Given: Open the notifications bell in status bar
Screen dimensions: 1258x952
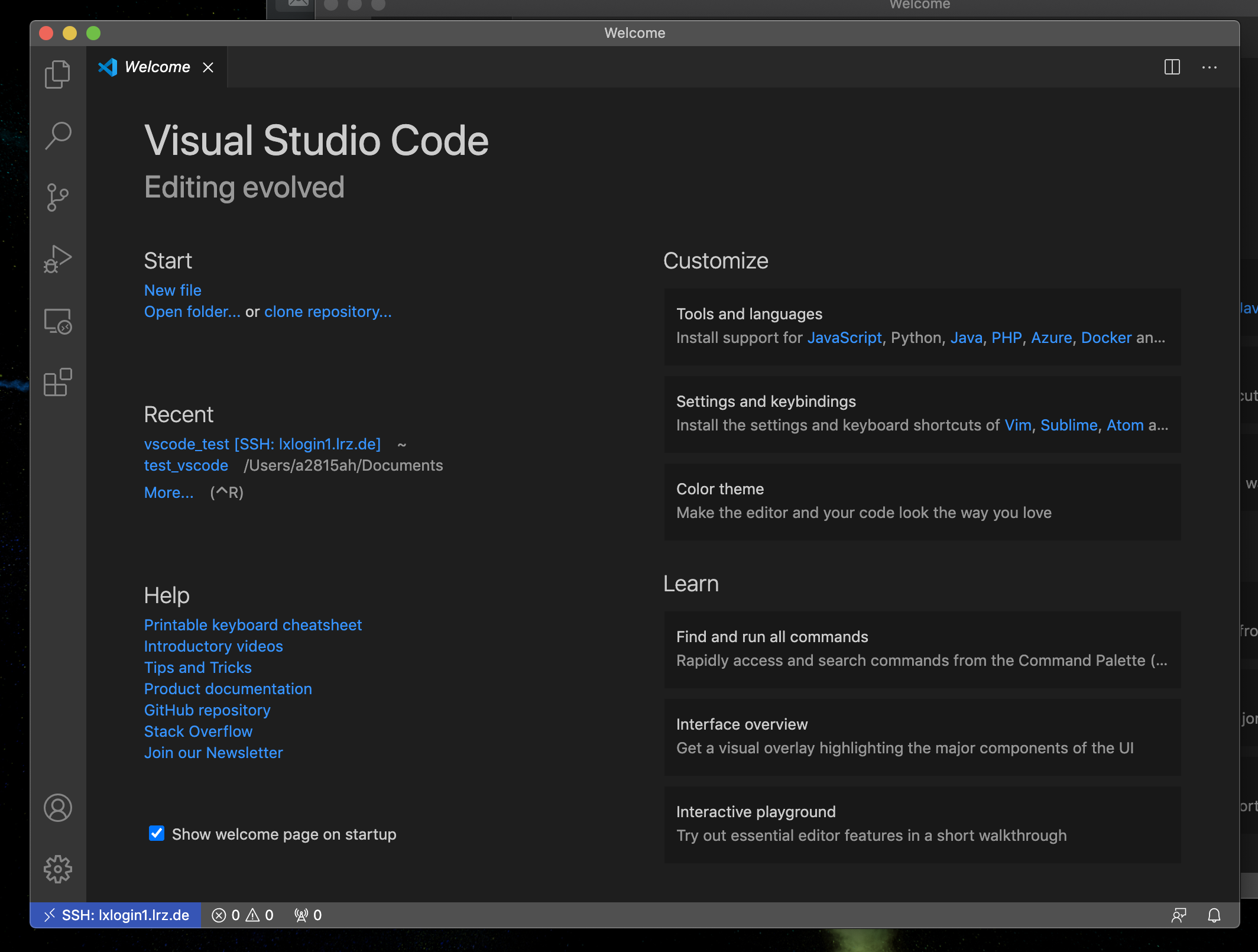Looking at the screenshot, I should click(1214, 915).
